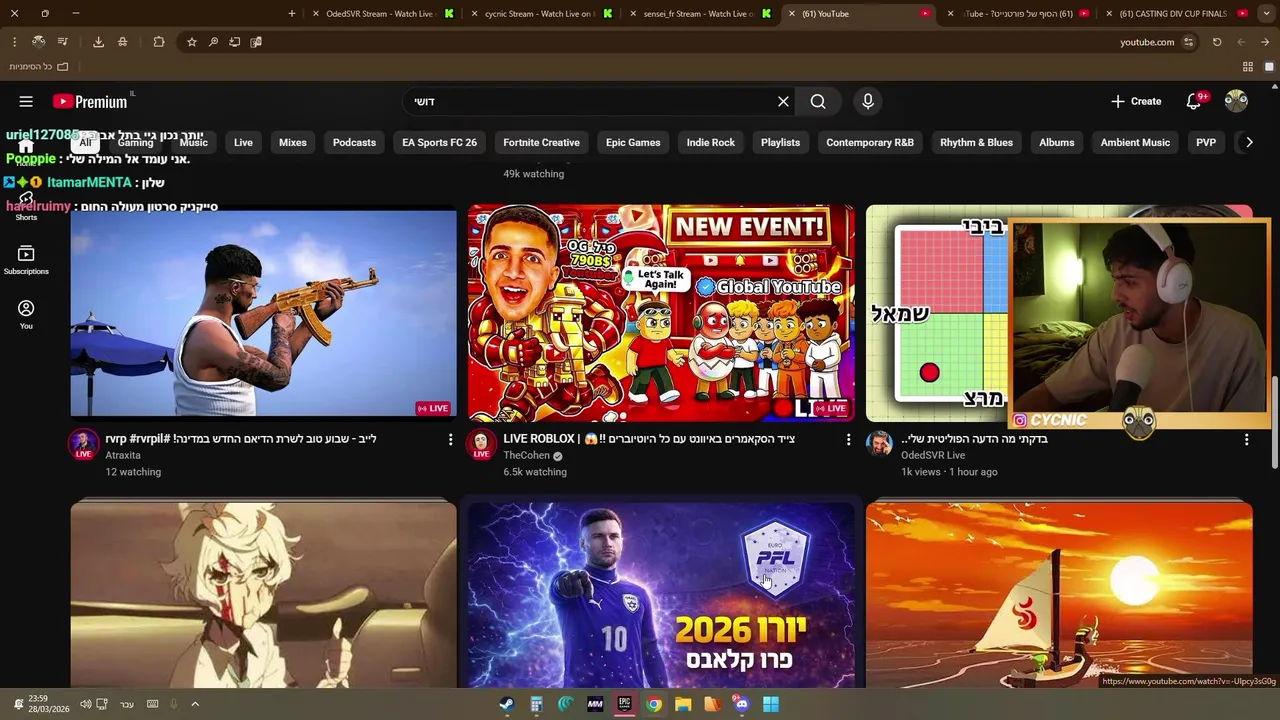Open TheCohen channel name link
This screenshot has height=720, width=1280.
527,455
